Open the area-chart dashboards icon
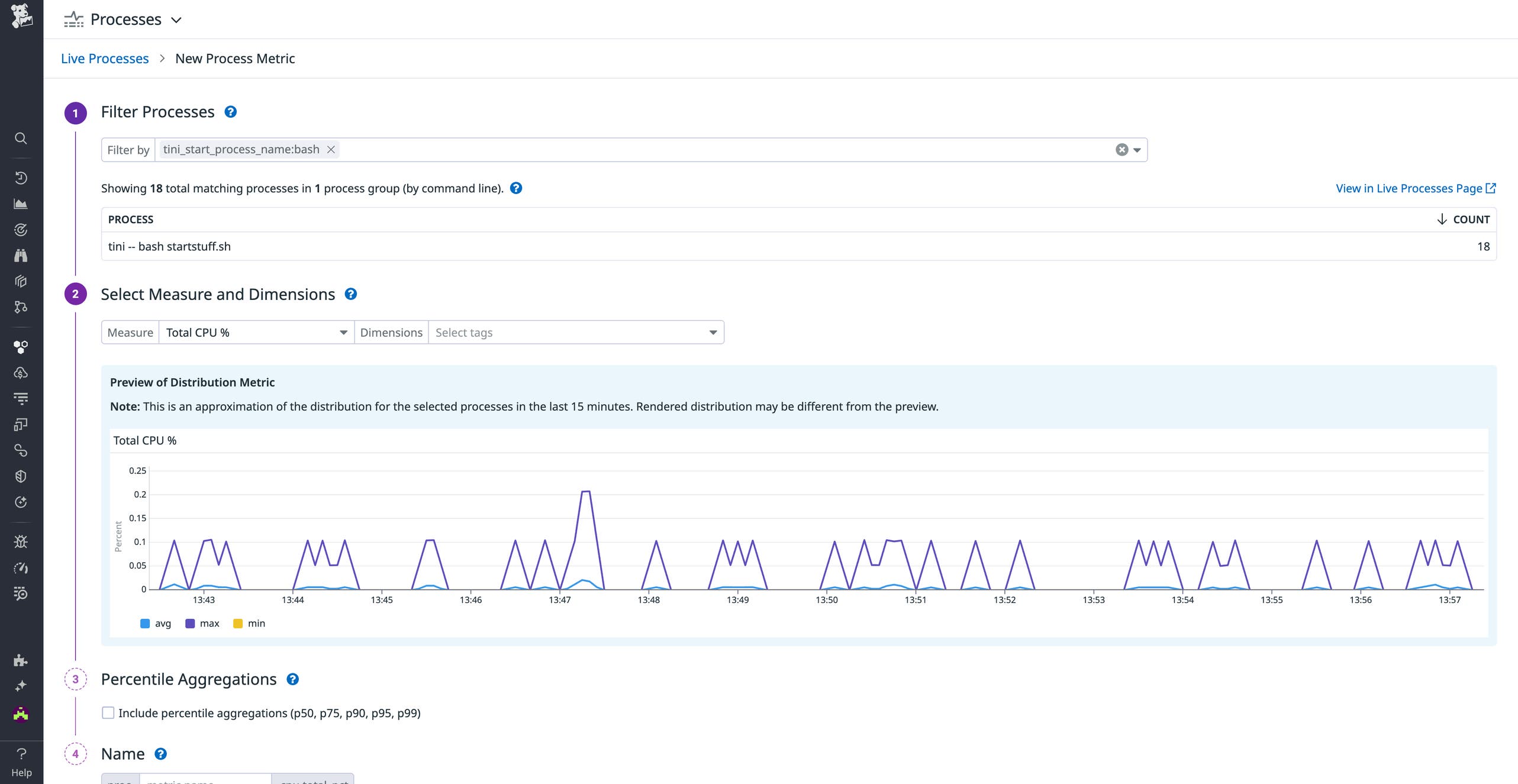This screenshot has width=1518, height=784. click(x=21, y=204)
